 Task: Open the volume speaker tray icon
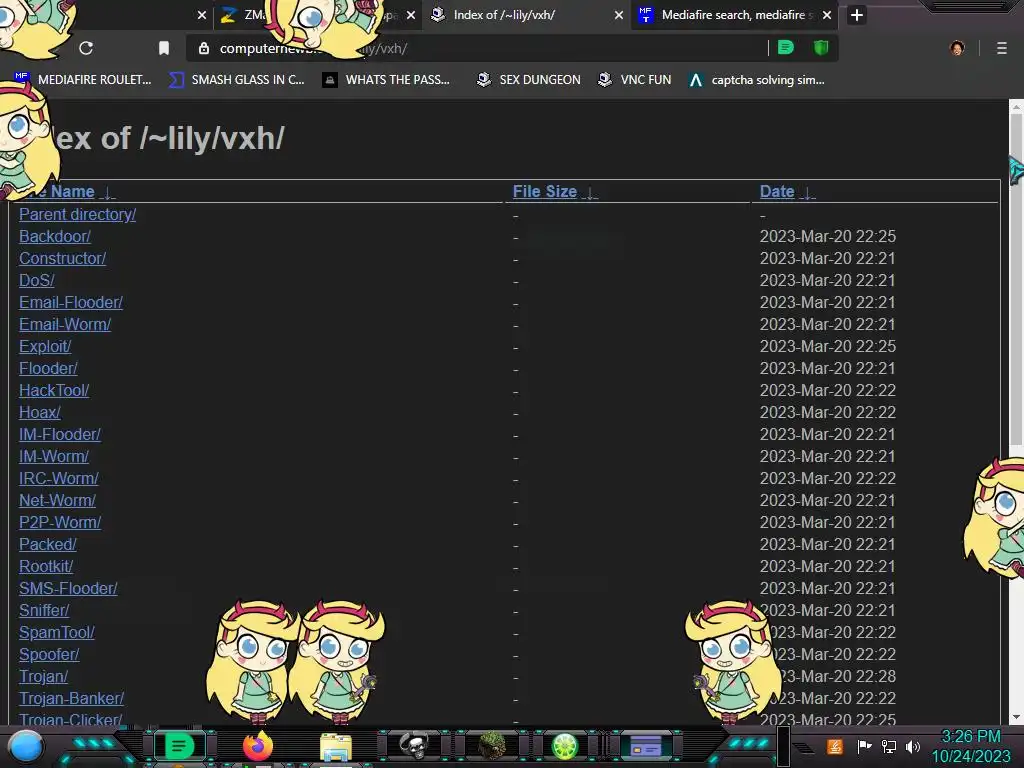[913, 746]
